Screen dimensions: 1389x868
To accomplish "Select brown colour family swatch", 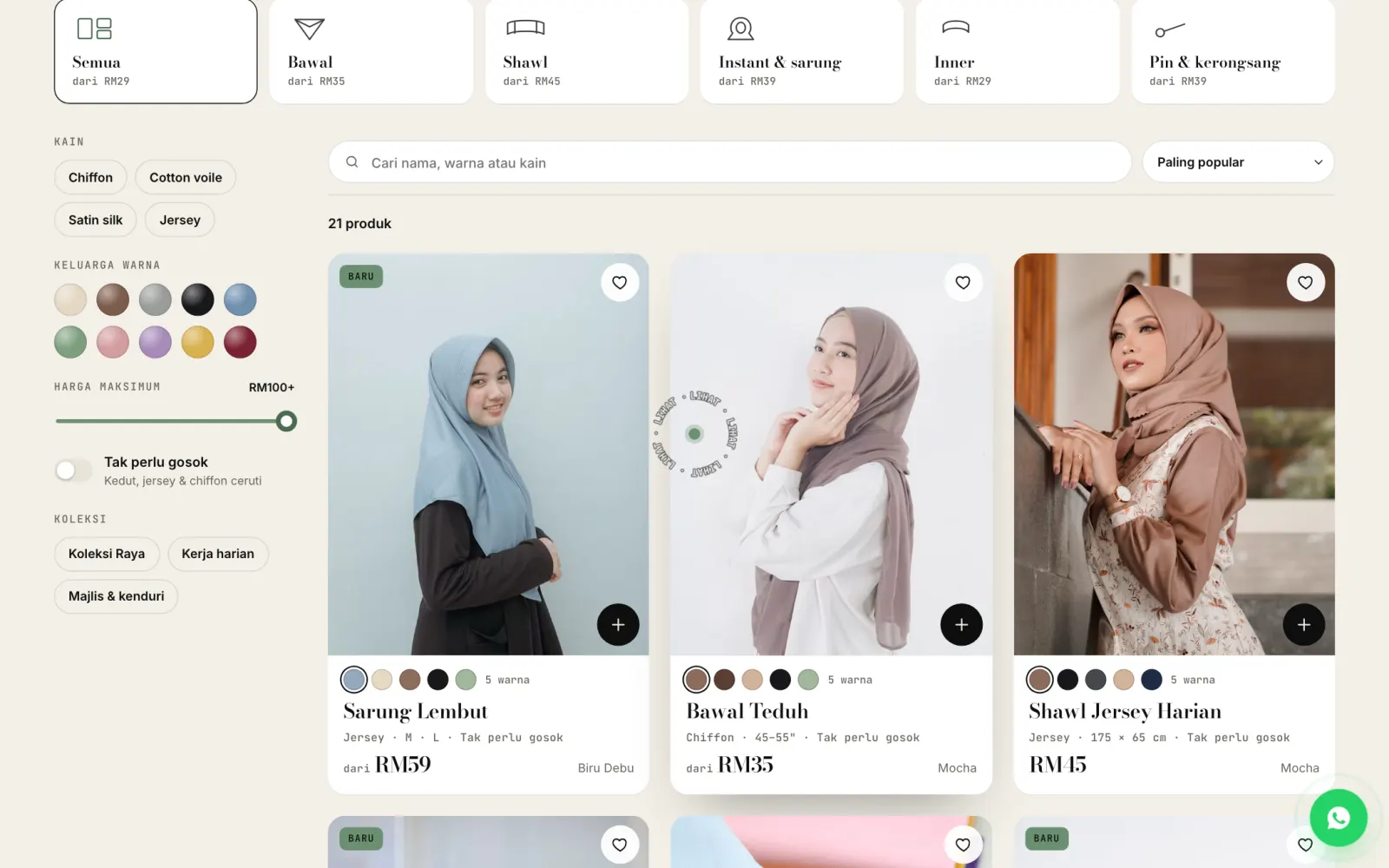I will click(x=113, y=299).
